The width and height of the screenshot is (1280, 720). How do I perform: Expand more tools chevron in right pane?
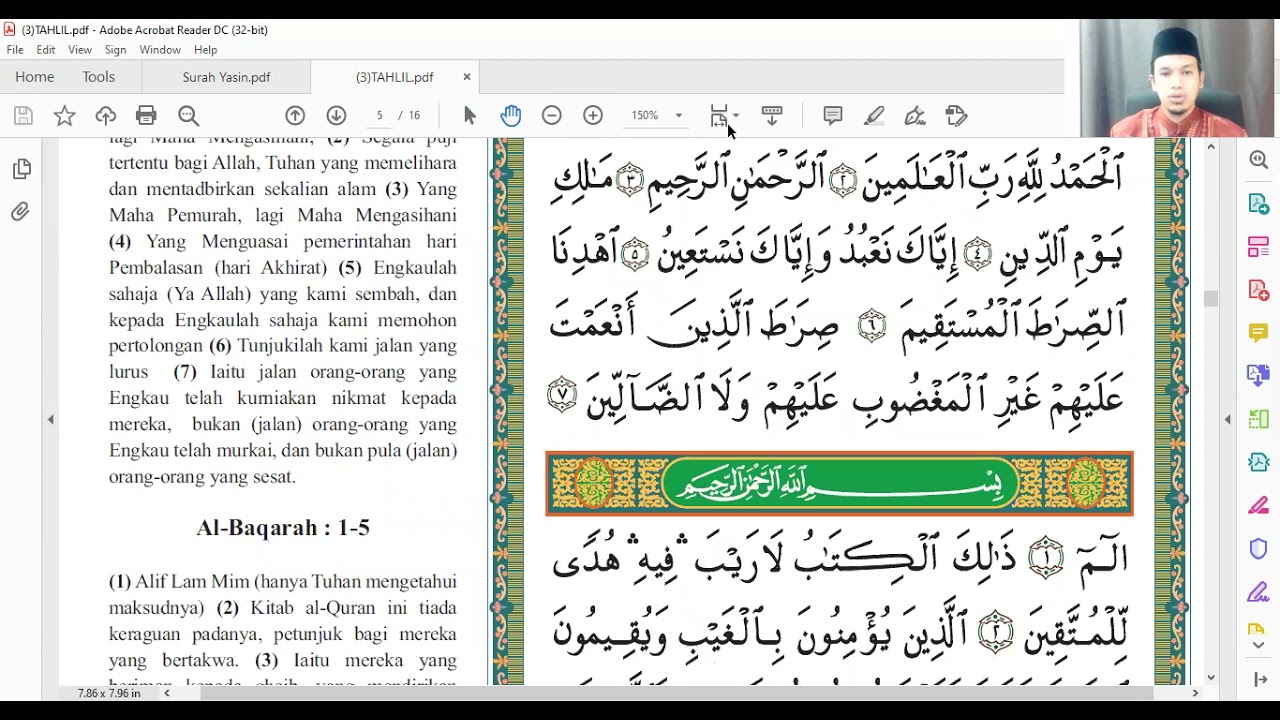click(x=1259, y=645)
